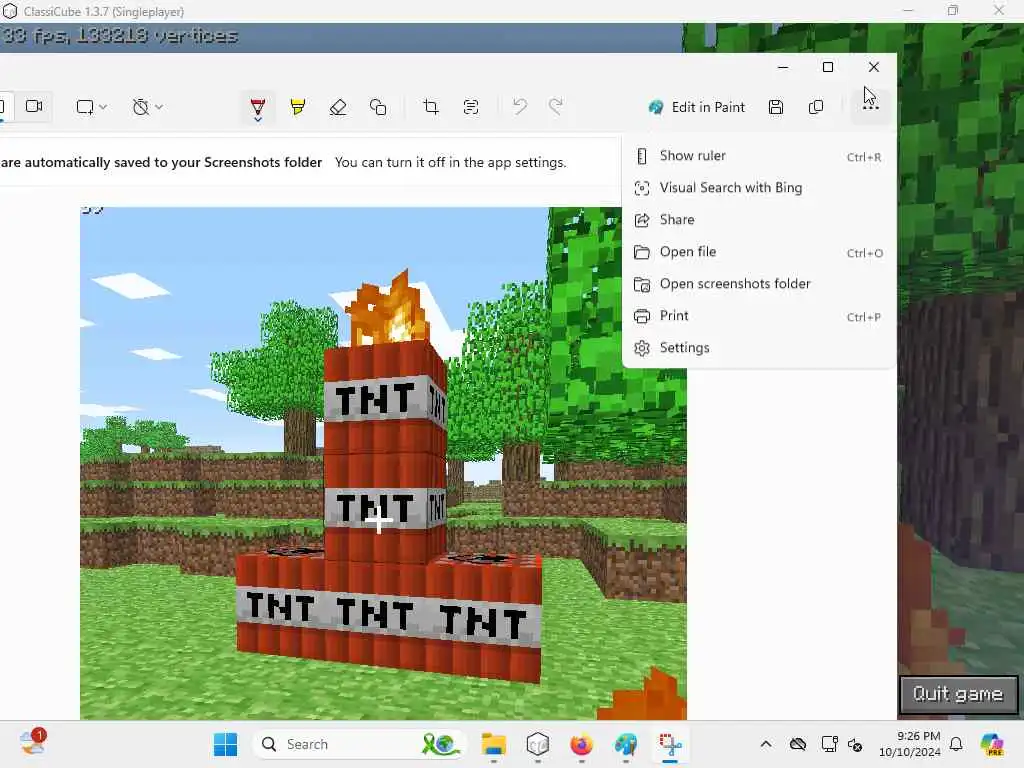Open the shapes tool
The image size is (1024, 768).
[378, 106]
